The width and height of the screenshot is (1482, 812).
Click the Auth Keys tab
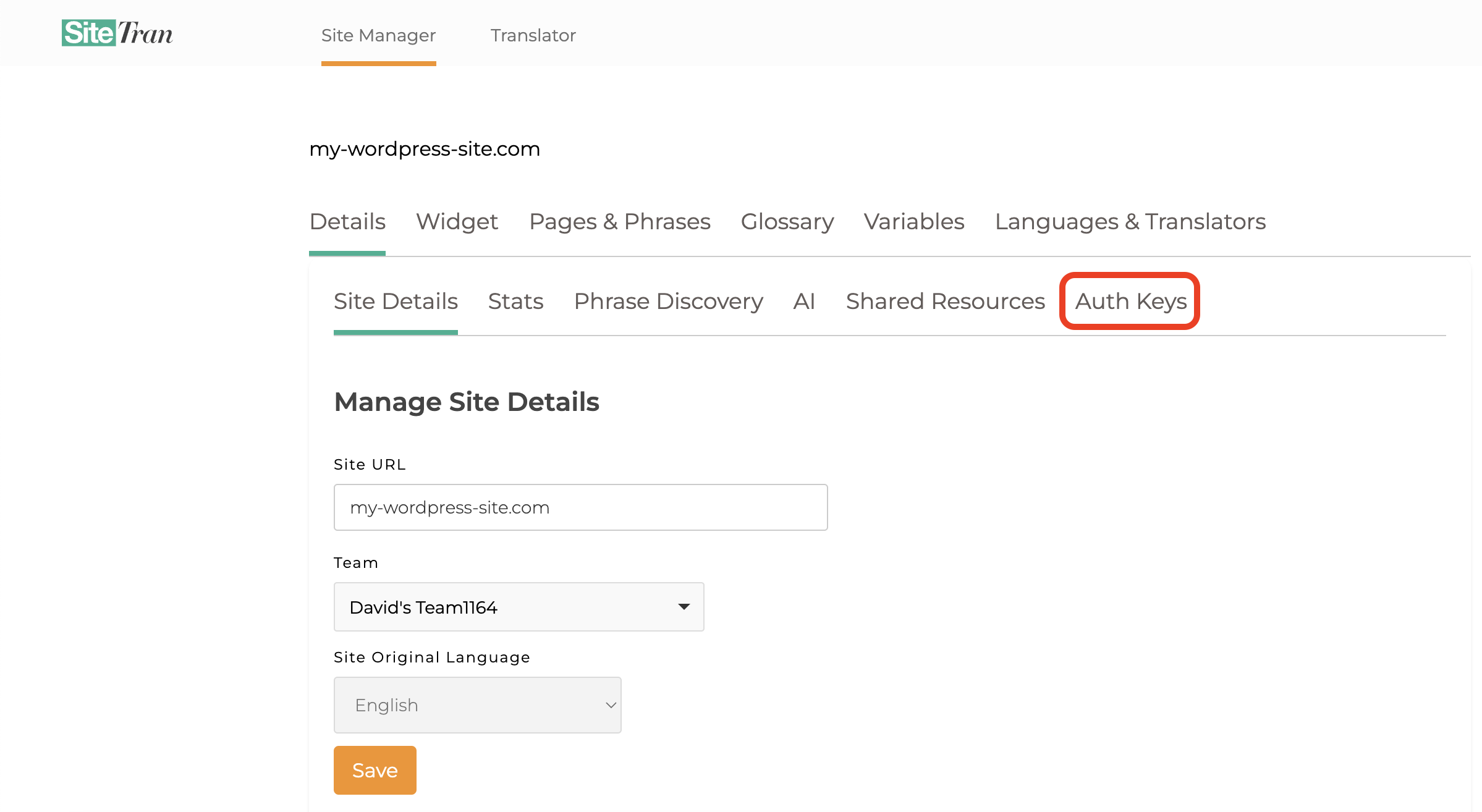(1129, 301)
